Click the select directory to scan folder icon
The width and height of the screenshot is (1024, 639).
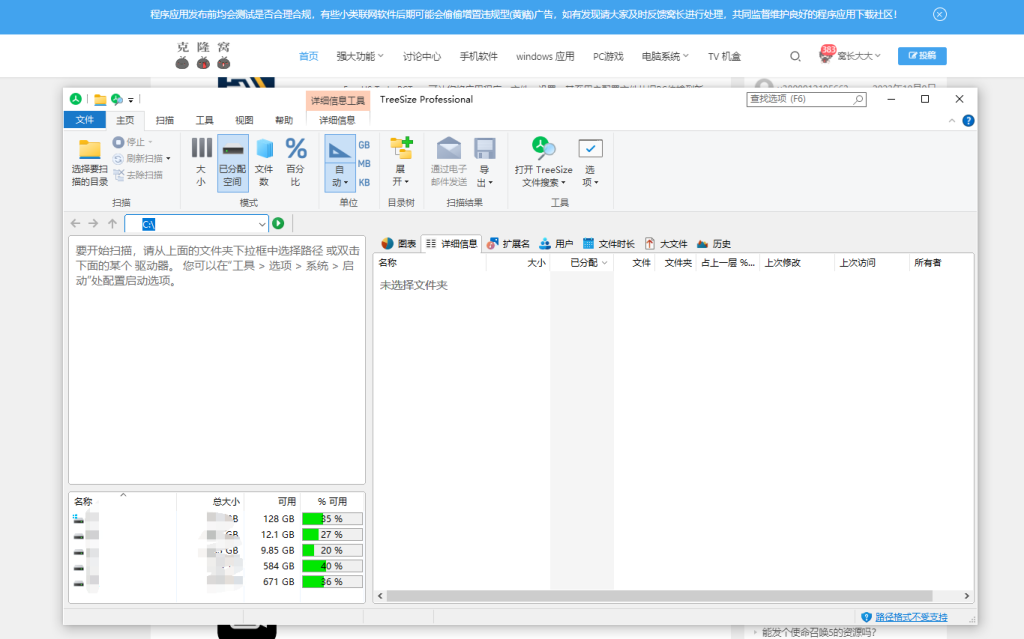(x=89, y=150)
